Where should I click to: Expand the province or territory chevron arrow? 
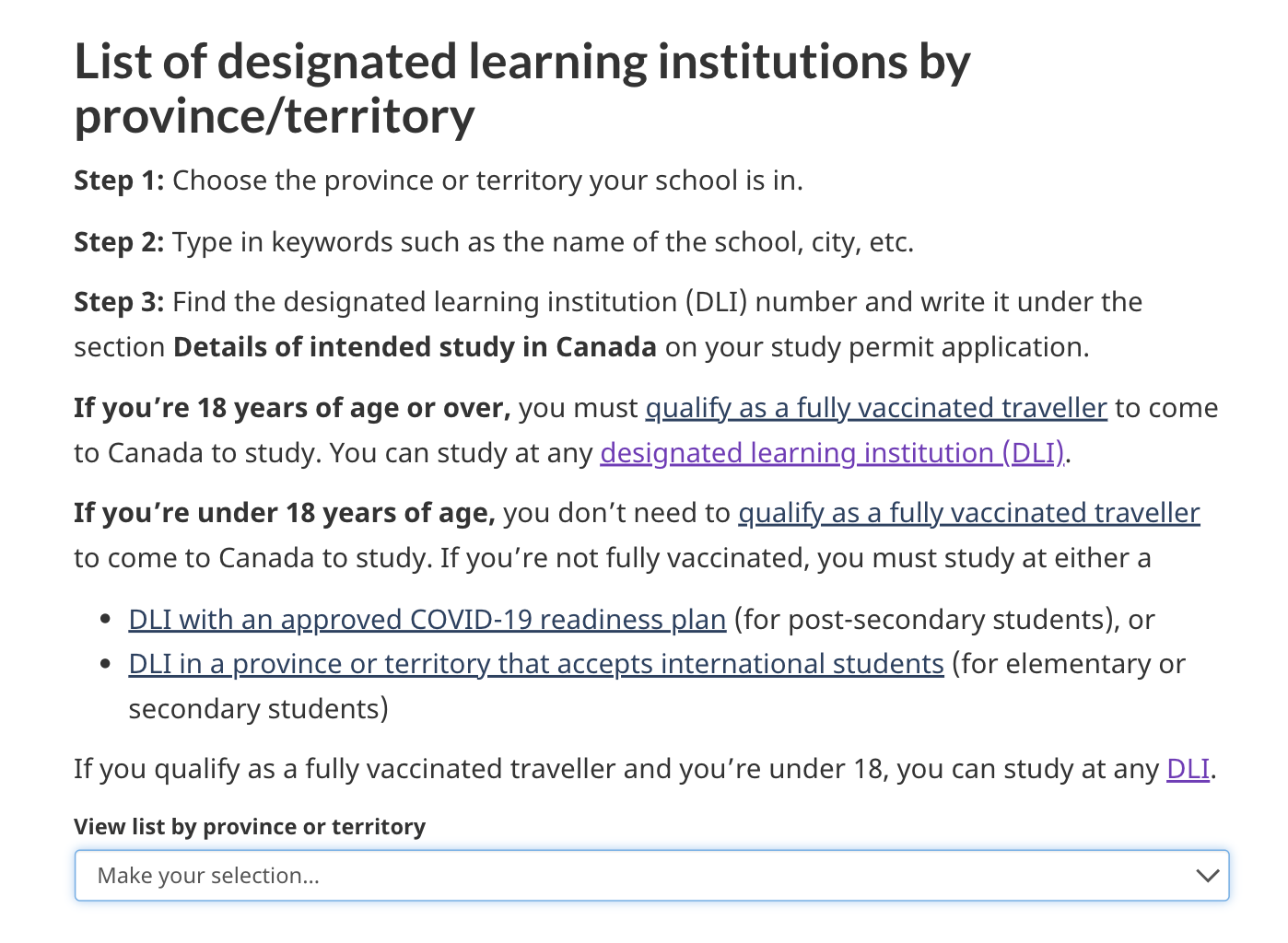pyautogui.click(x=1207, y=876)
